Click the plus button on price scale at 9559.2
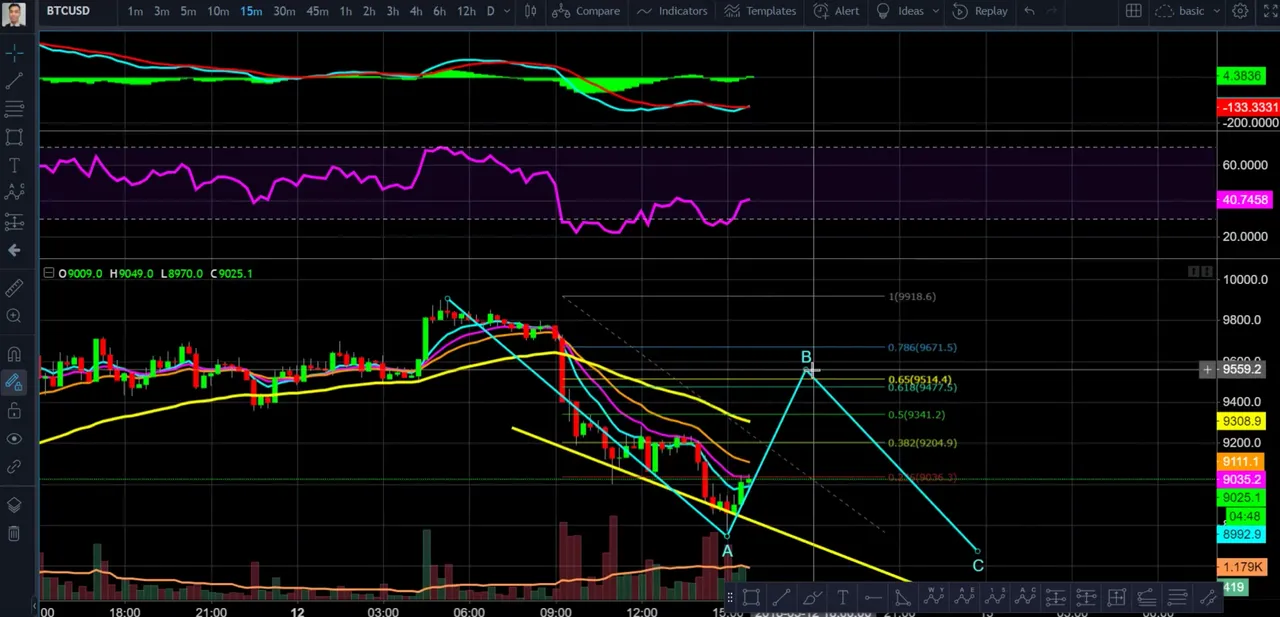 pyautogui.click(x=1207, y=370)
